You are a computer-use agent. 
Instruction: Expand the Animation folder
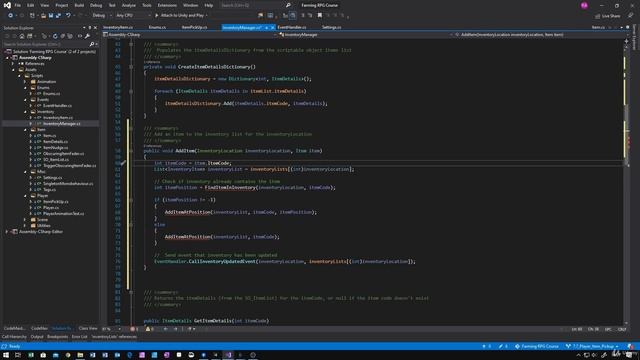pos(25,82)
